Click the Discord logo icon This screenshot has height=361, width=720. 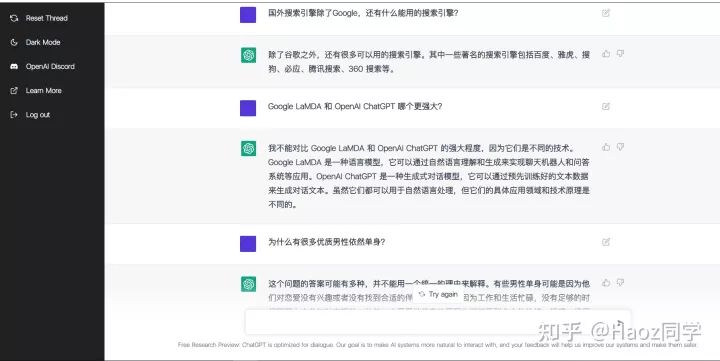(x=14, y=67)
